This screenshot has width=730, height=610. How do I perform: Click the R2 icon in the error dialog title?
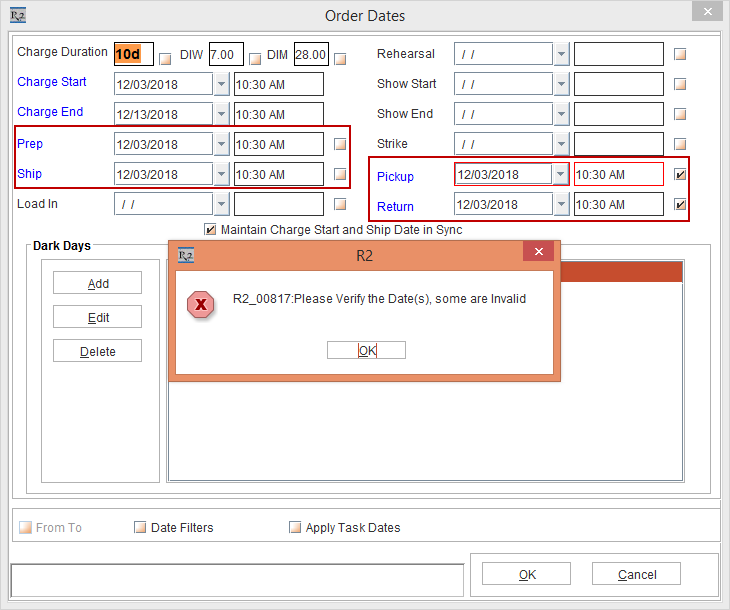click(185, 255)
